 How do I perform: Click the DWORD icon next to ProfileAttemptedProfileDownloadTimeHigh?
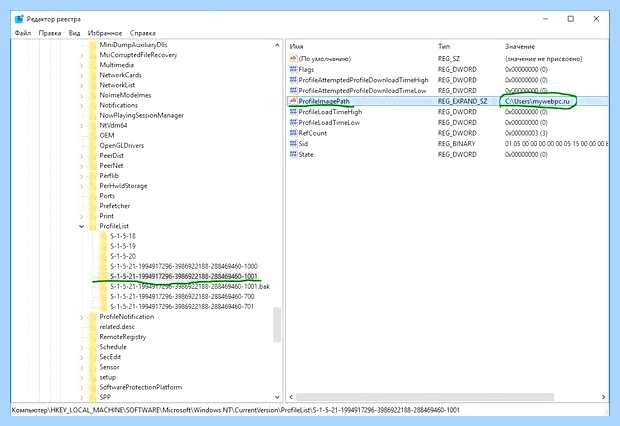coord(293,80)
